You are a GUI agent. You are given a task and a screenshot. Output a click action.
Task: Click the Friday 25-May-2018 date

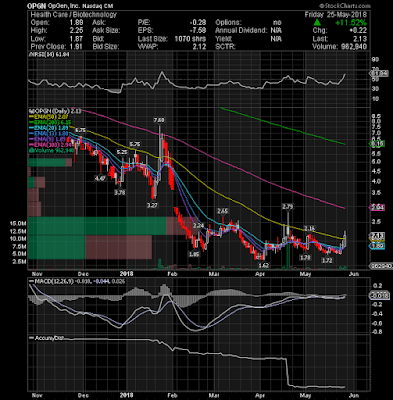pyautogui.click(x=336, y=15)
